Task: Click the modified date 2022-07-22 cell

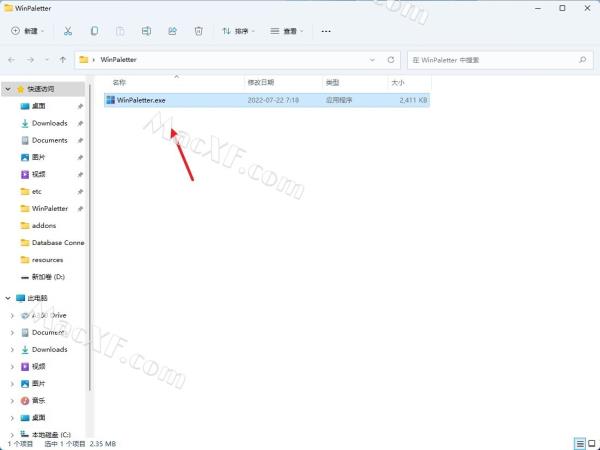Action: click(273, 100)
